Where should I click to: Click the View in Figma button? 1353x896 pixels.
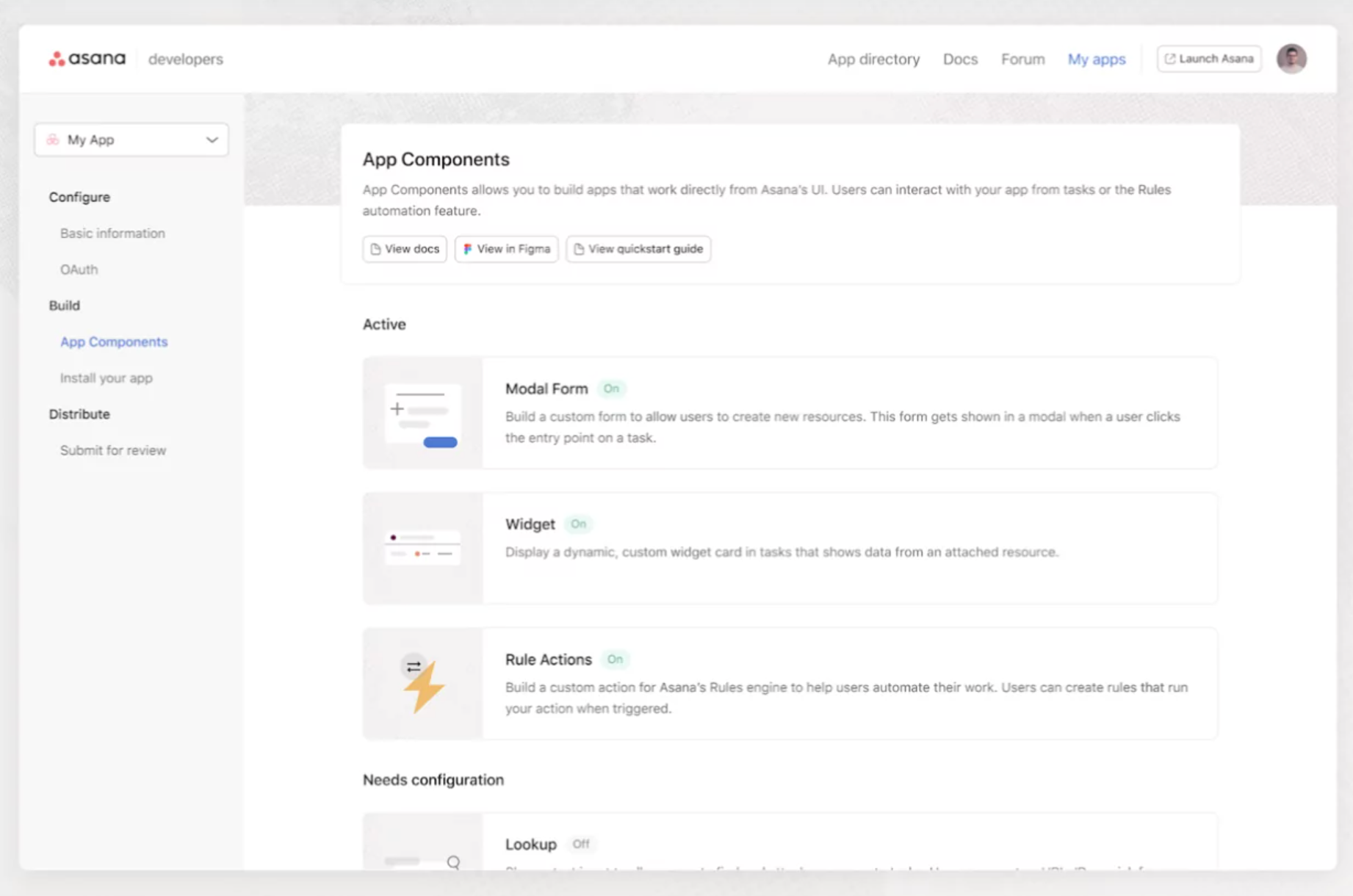pos(507,249)
